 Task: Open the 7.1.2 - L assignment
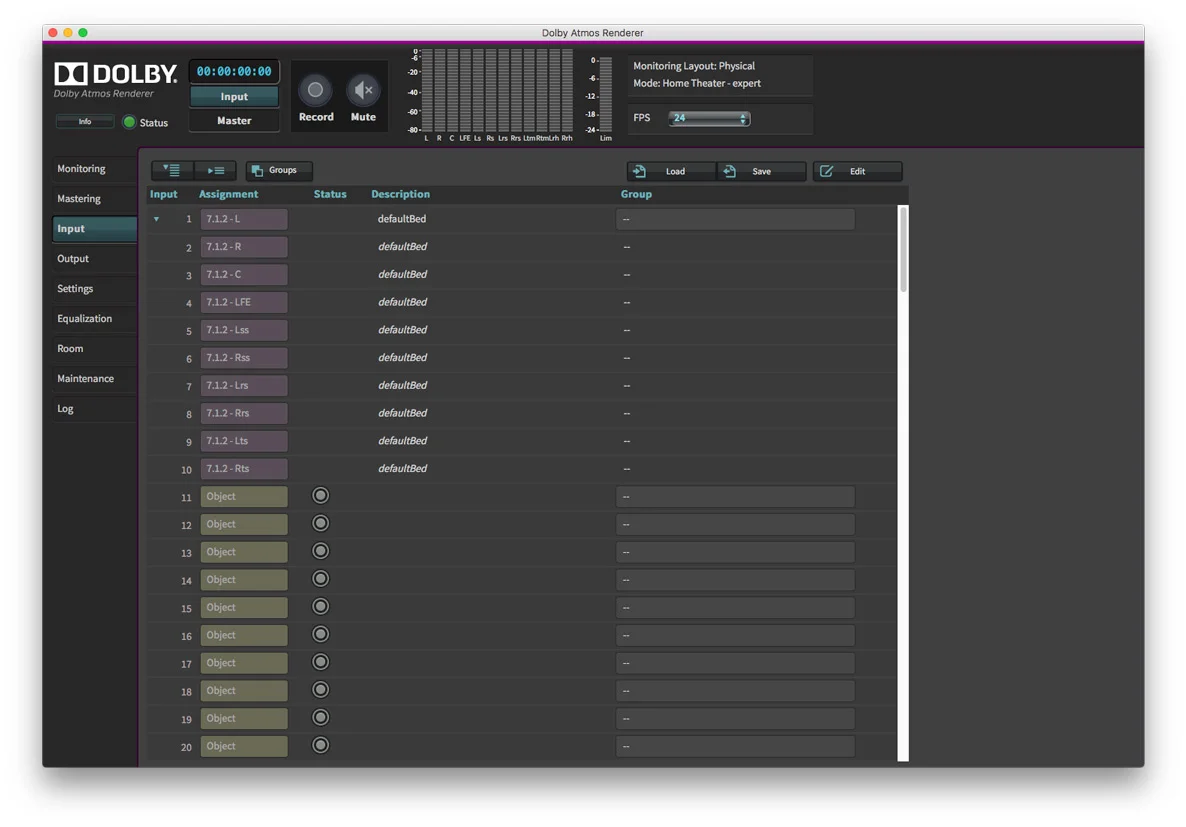coord(244,219)
